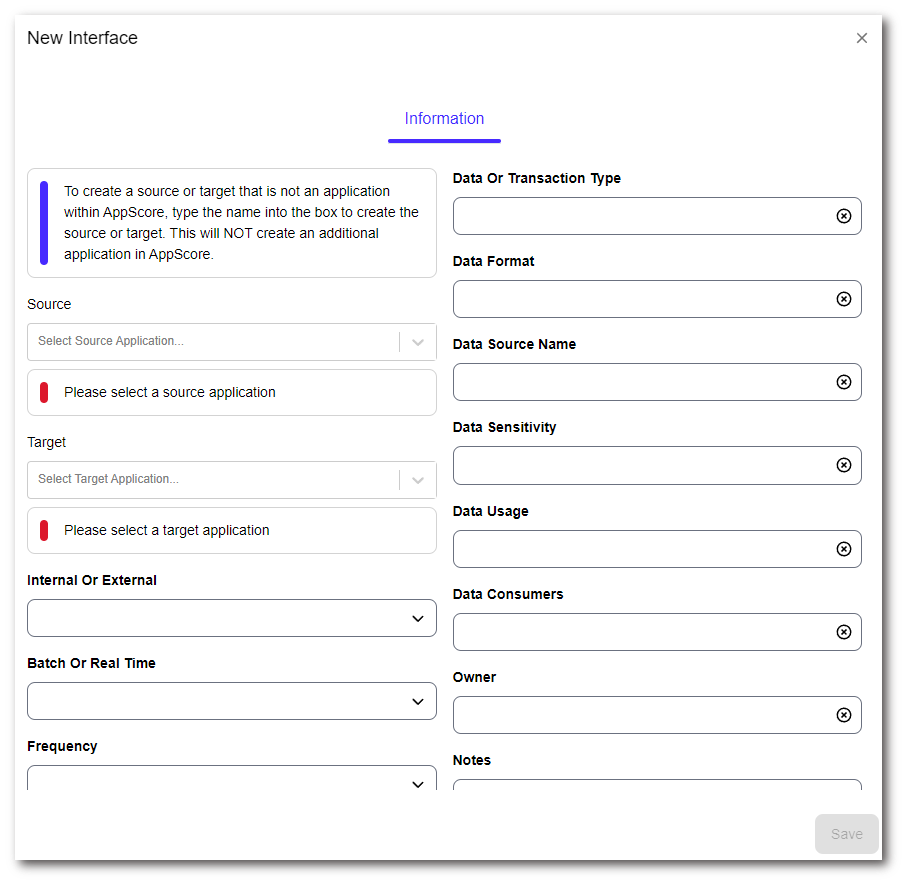Open the Frequency dropdown

point(232,779)
